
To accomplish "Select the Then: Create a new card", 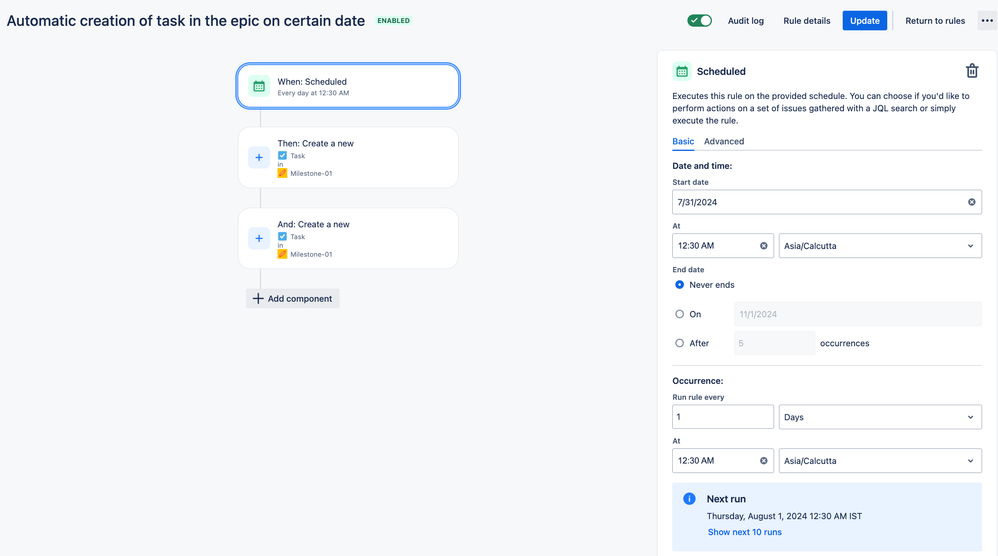I will pos(348,157).
